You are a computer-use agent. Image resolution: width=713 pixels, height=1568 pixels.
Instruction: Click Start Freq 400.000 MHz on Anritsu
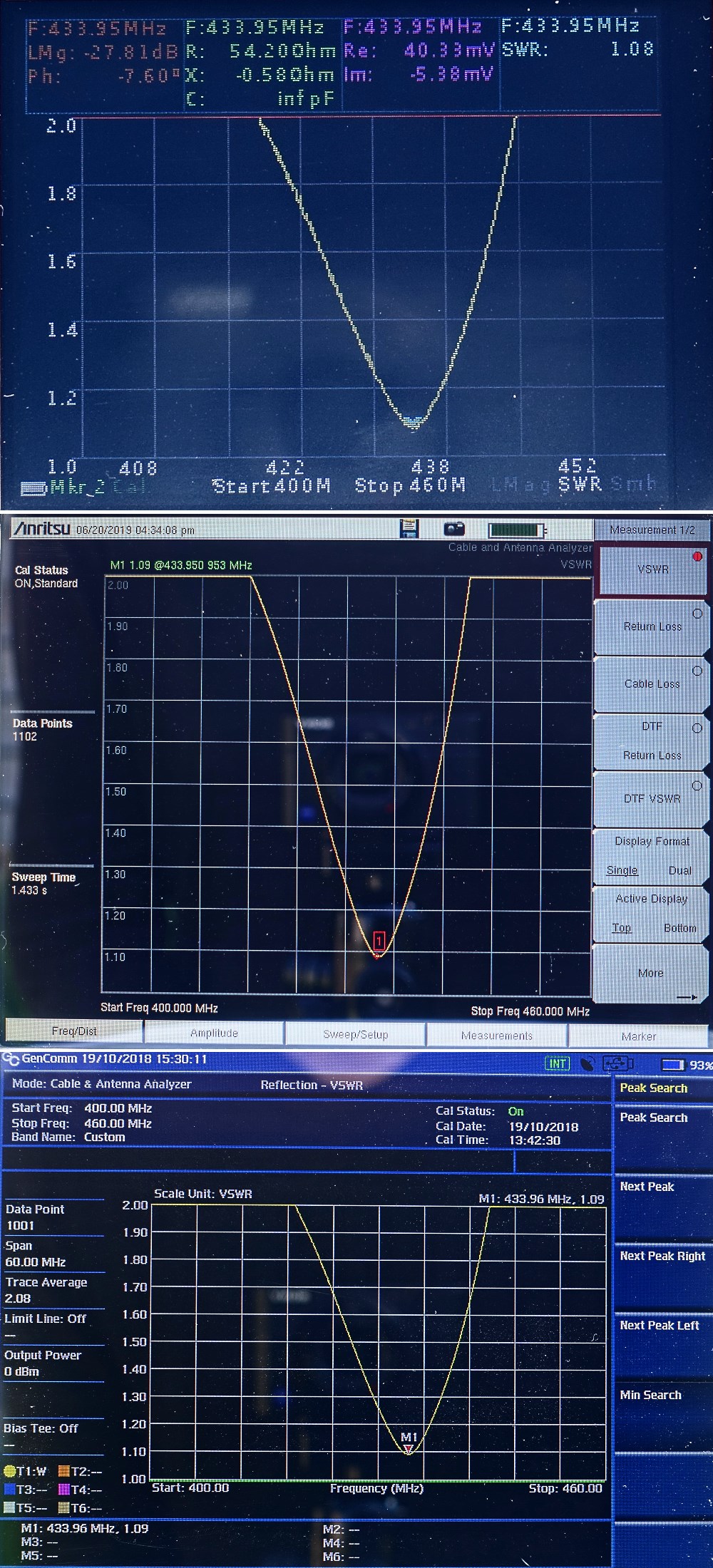[x=159, y=1008]
